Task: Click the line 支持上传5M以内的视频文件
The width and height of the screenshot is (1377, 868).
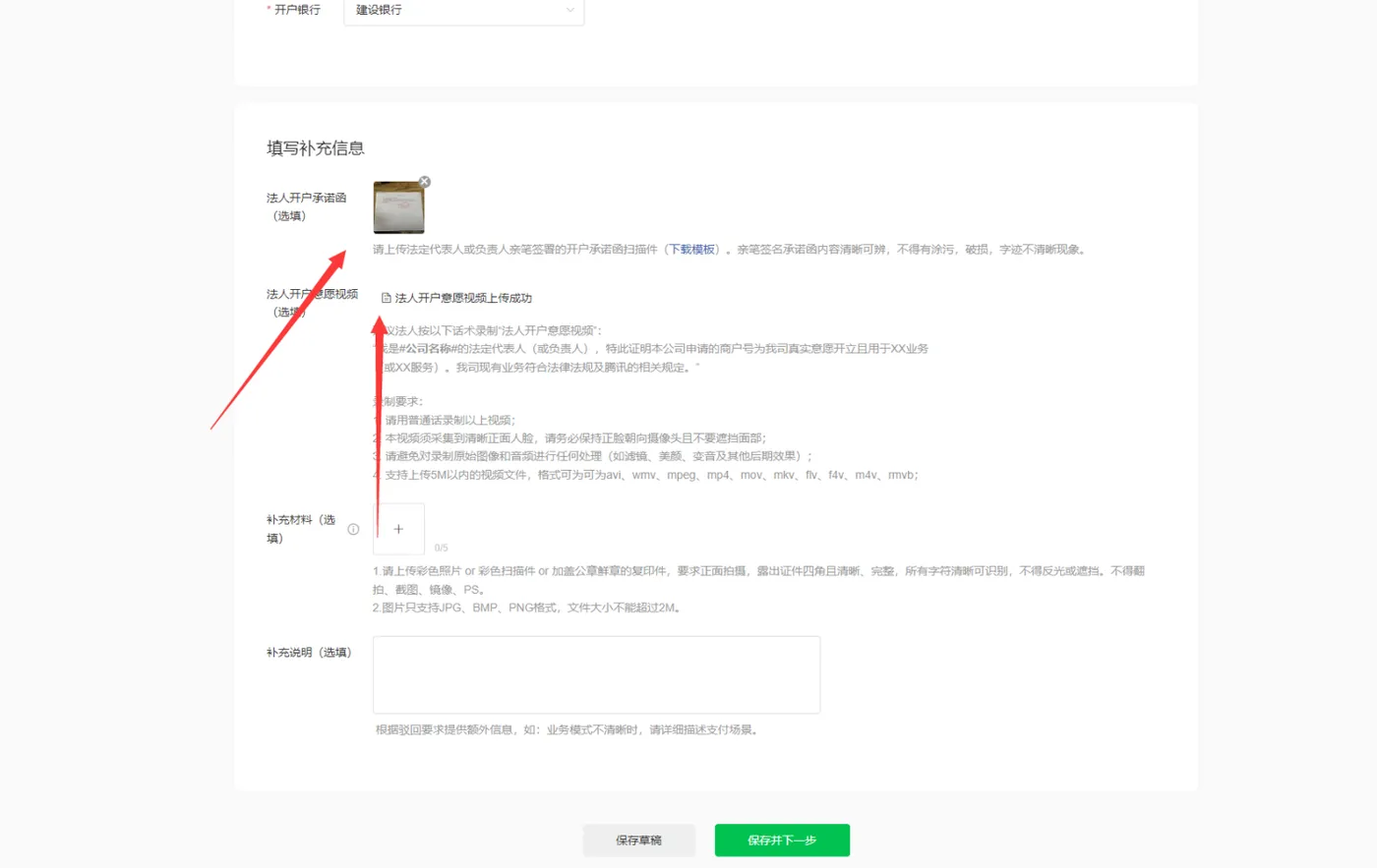Action: tap(646, 475)
